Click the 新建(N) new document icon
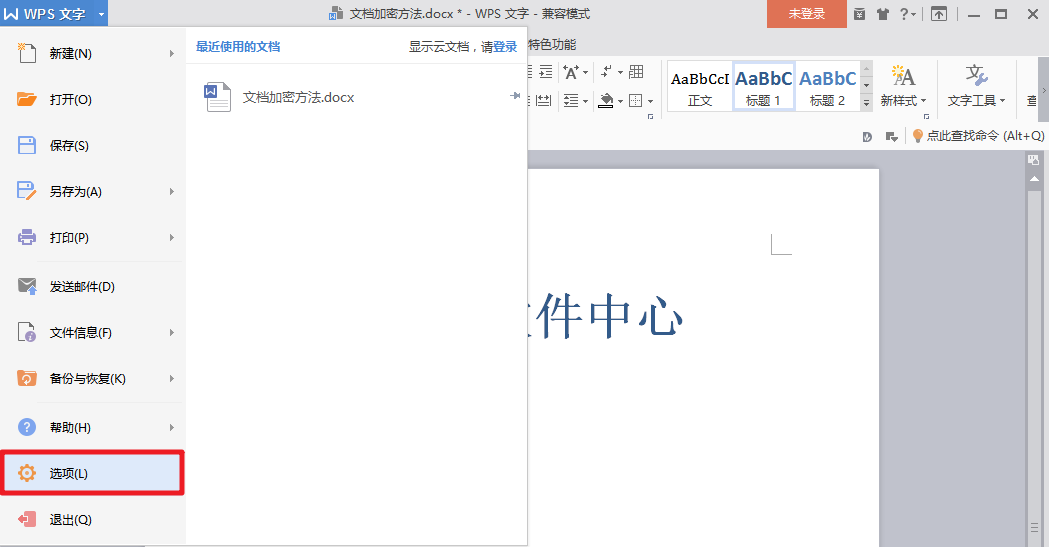This screenshot has height=547, width=1049. point(26,53)
